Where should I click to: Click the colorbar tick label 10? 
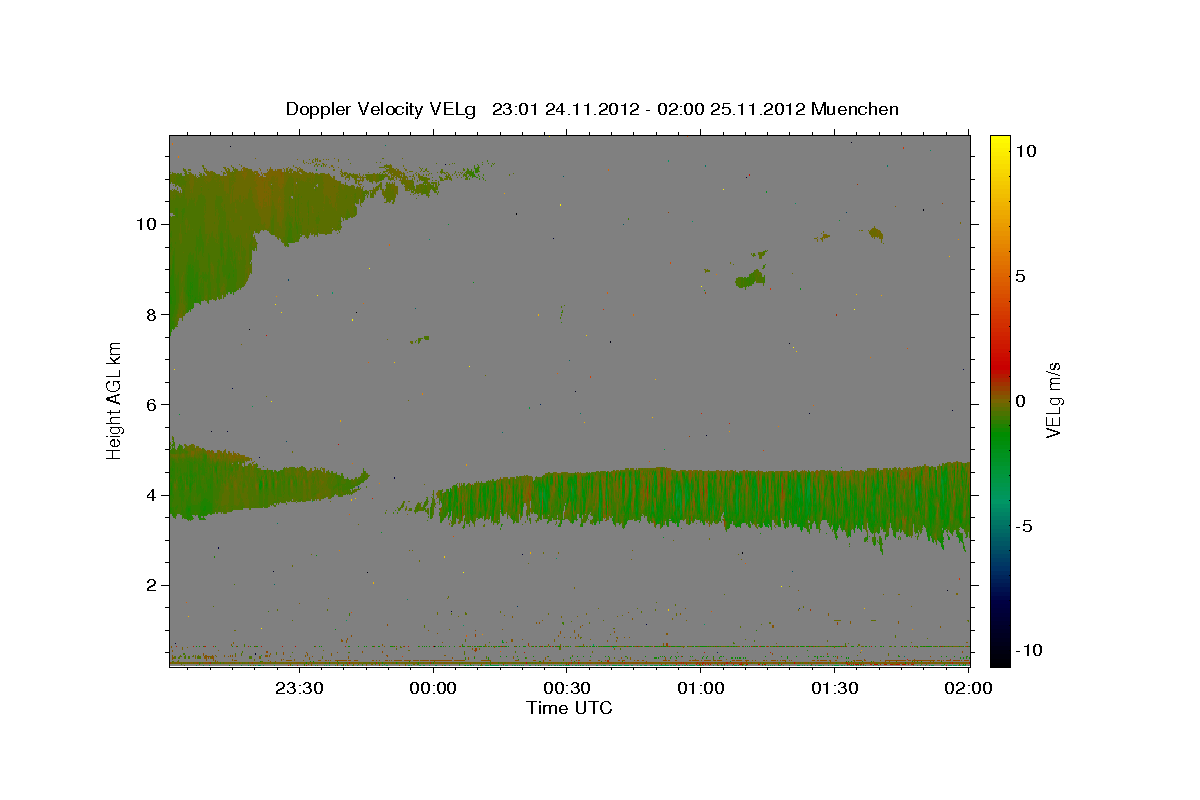point(1025,151)
